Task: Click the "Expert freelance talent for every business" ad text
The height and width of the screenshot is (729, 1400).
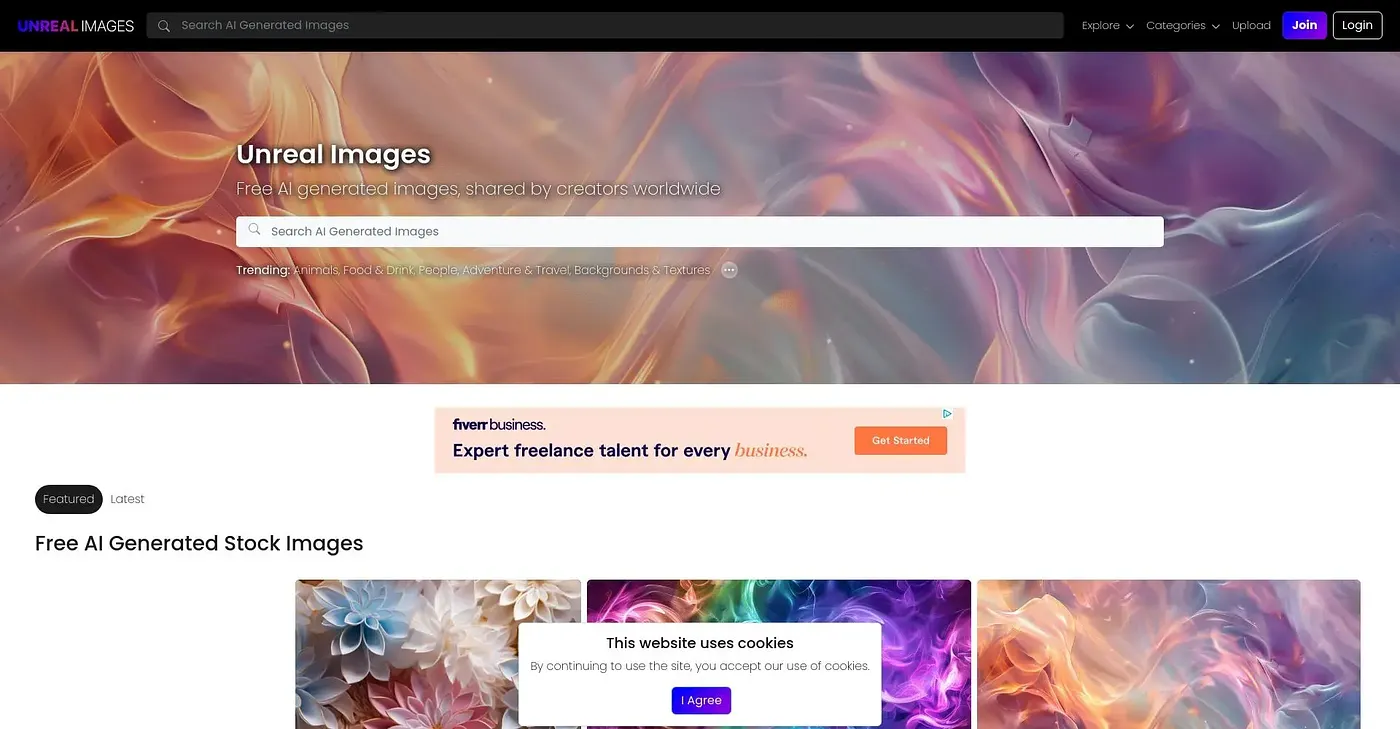Action: click(630, 450)
